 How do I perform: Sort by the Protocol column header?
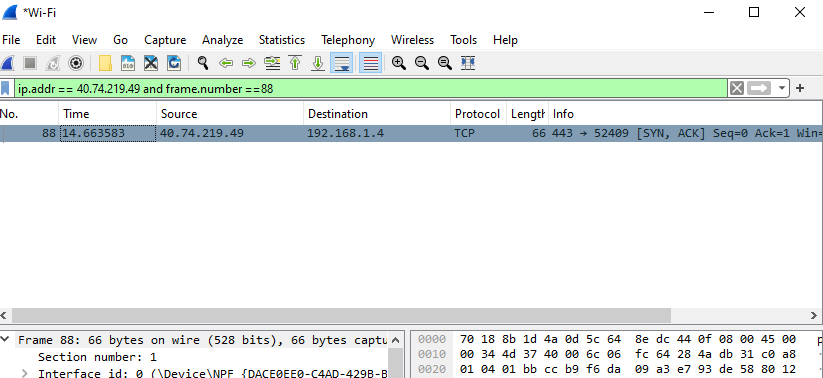[x=478, y=114]
